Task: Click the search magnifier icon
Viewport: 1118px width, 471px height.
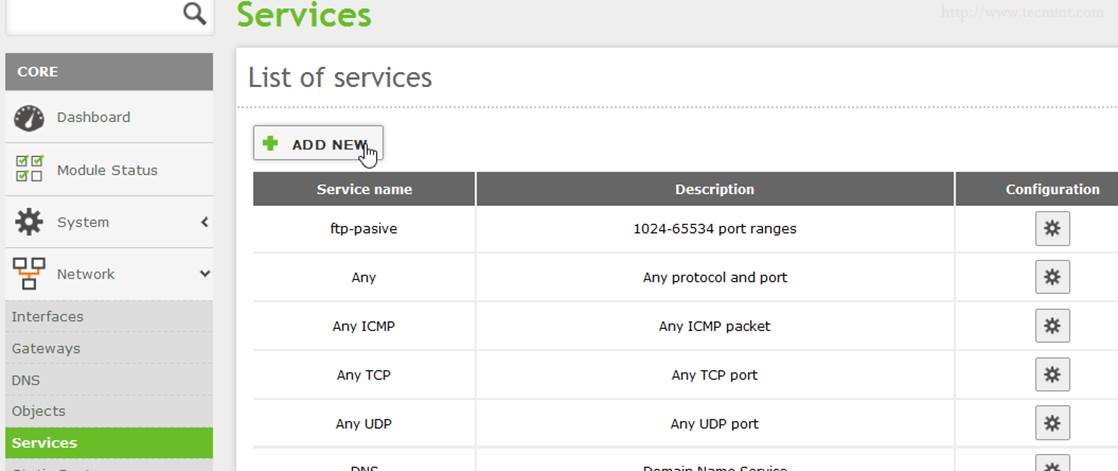Action: [195, 14]
